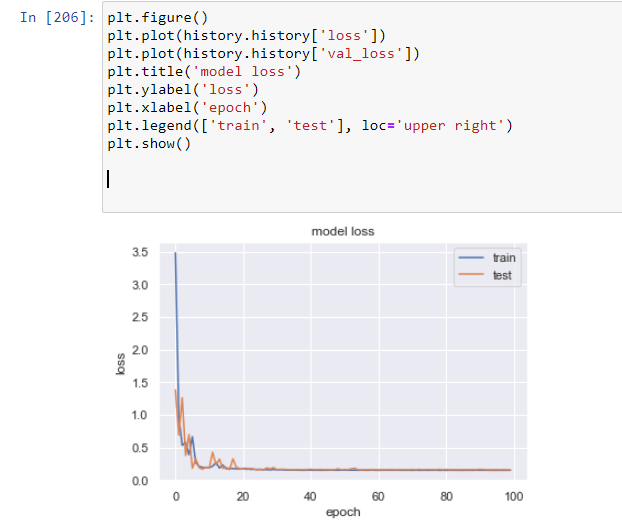
Task: Place cursor on the plt.xlabel('epoch') line
Action: click(x=191, y=107)
